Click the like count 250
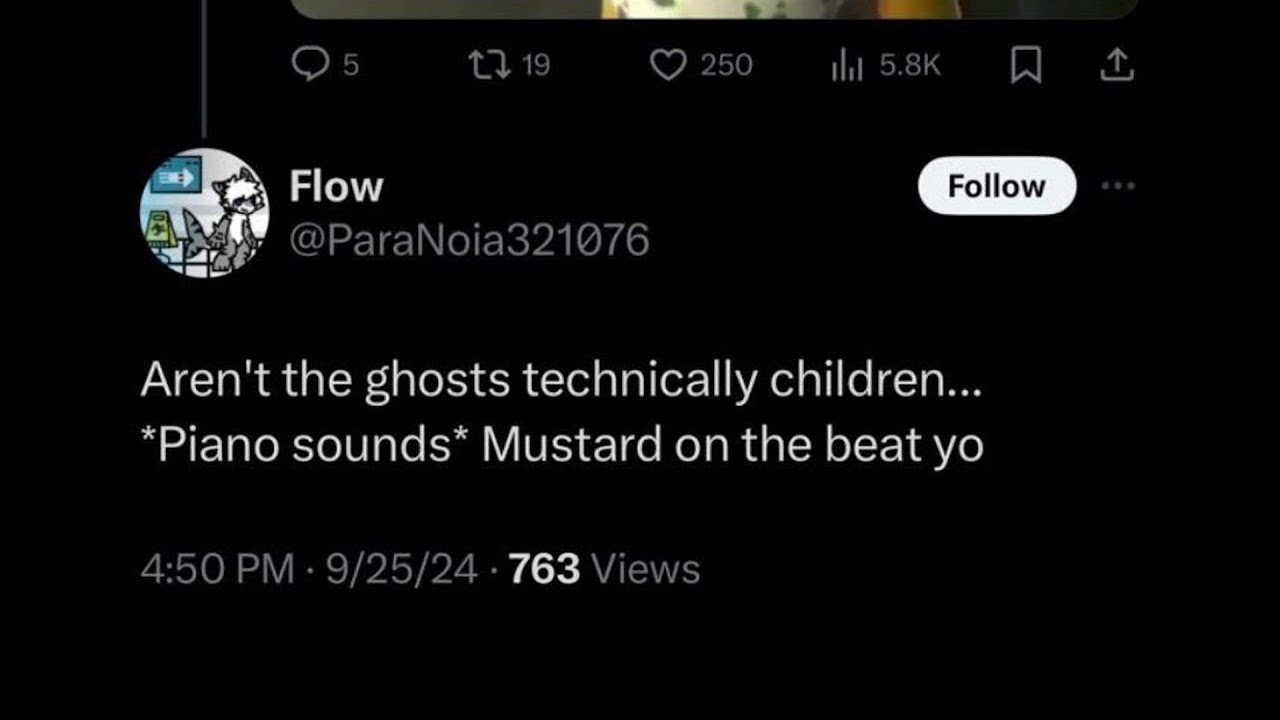 click(x=726, y=66)
